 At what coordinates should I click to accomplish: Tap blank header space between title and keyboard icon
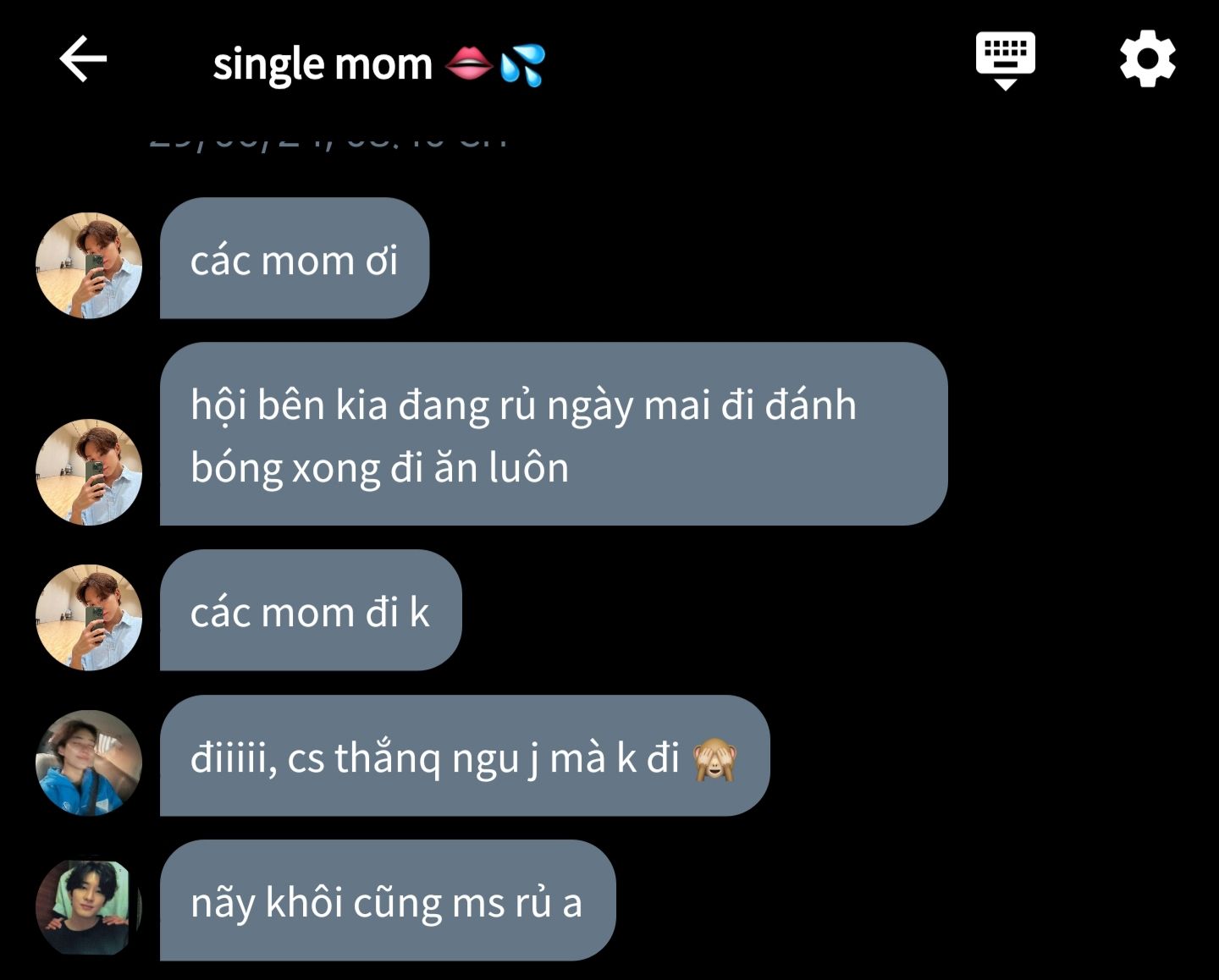tap(759, 61)
